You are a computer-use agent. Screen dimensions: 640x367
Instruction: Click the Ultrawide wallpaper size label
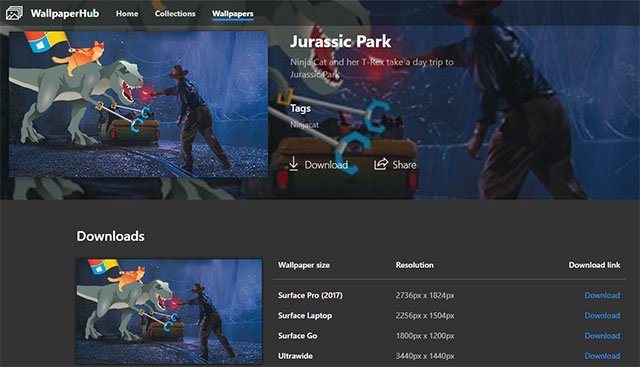coord(296,356)
